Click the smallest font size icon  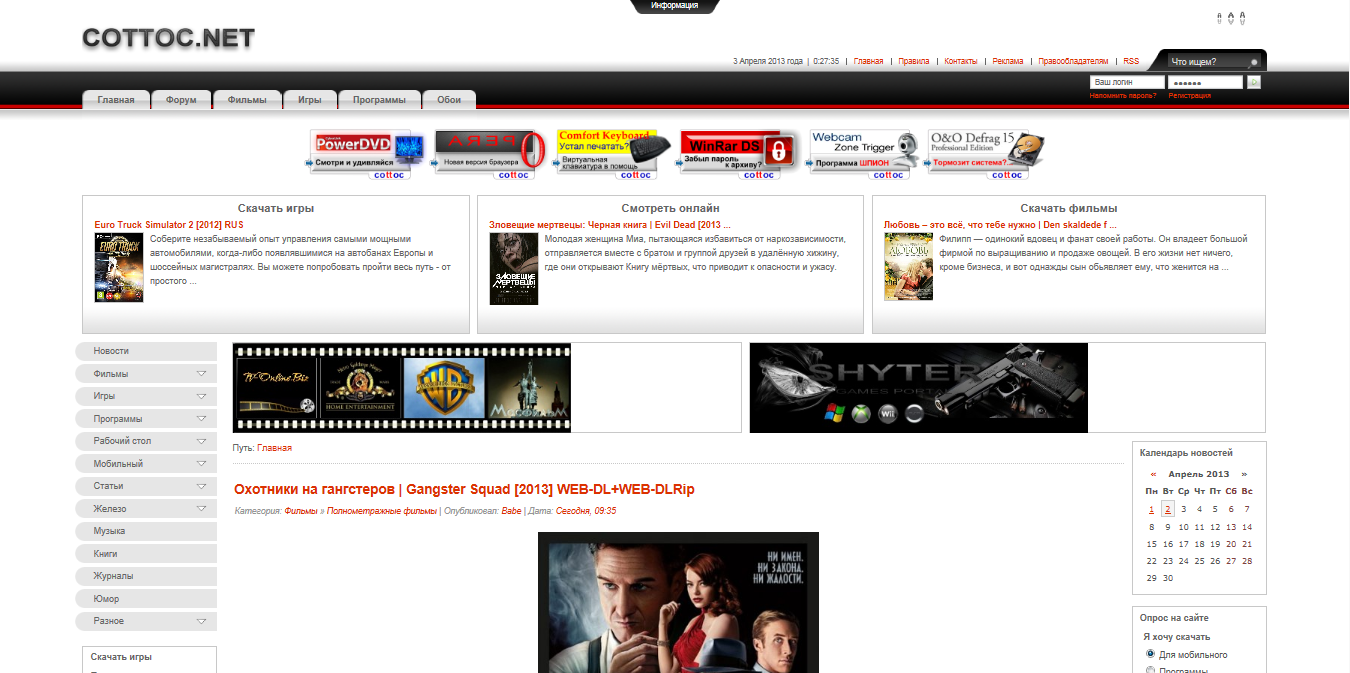click(x=1219, y=18)
